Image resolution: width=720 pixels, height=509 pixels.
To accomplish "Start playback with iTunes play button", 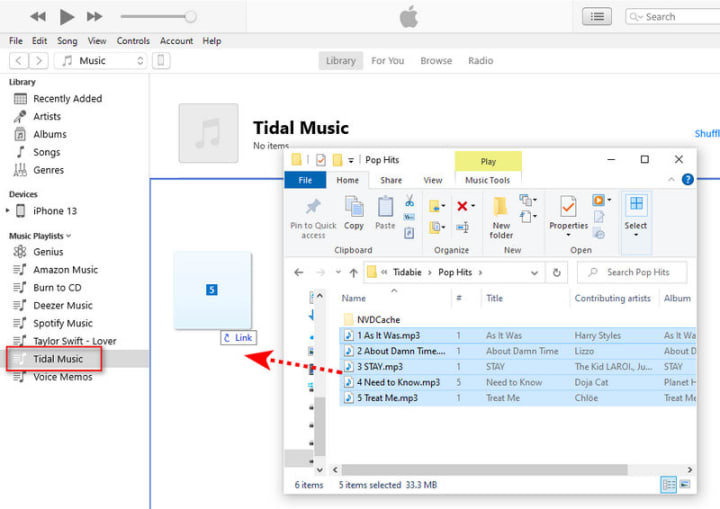I will click(x=67, y=17).
